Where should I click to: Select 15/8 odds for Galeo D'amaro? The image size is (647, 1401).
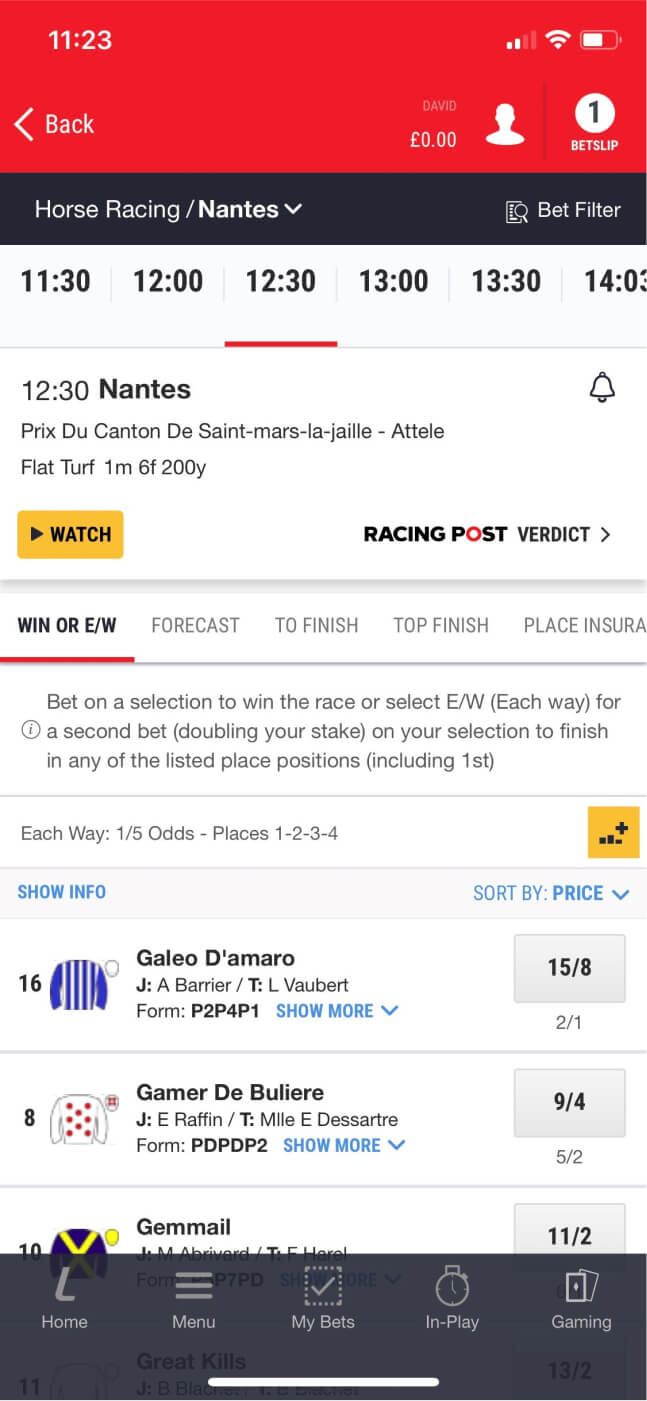coord(569,968)
